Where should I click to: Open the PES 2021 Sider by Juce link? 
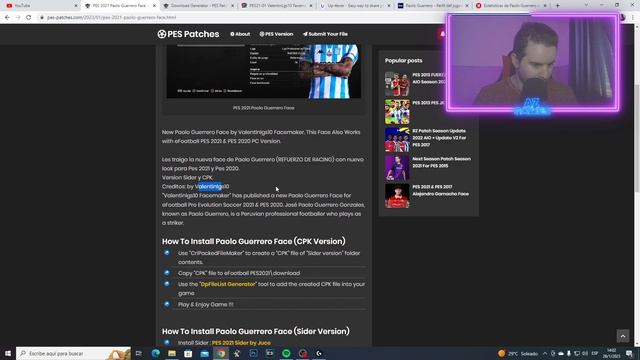click(x=241, y=343)
